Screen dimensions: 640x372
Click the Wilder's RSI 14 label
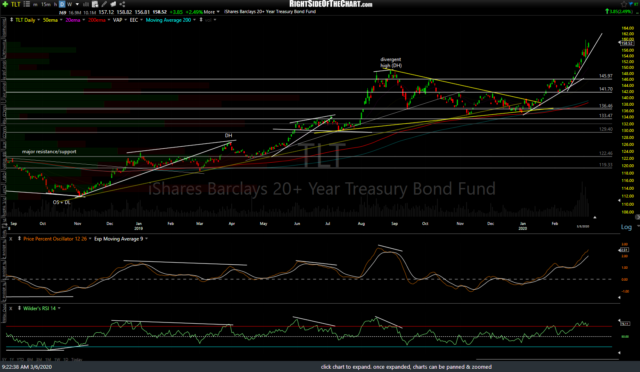pyautogui.click(x=39, y=308)
